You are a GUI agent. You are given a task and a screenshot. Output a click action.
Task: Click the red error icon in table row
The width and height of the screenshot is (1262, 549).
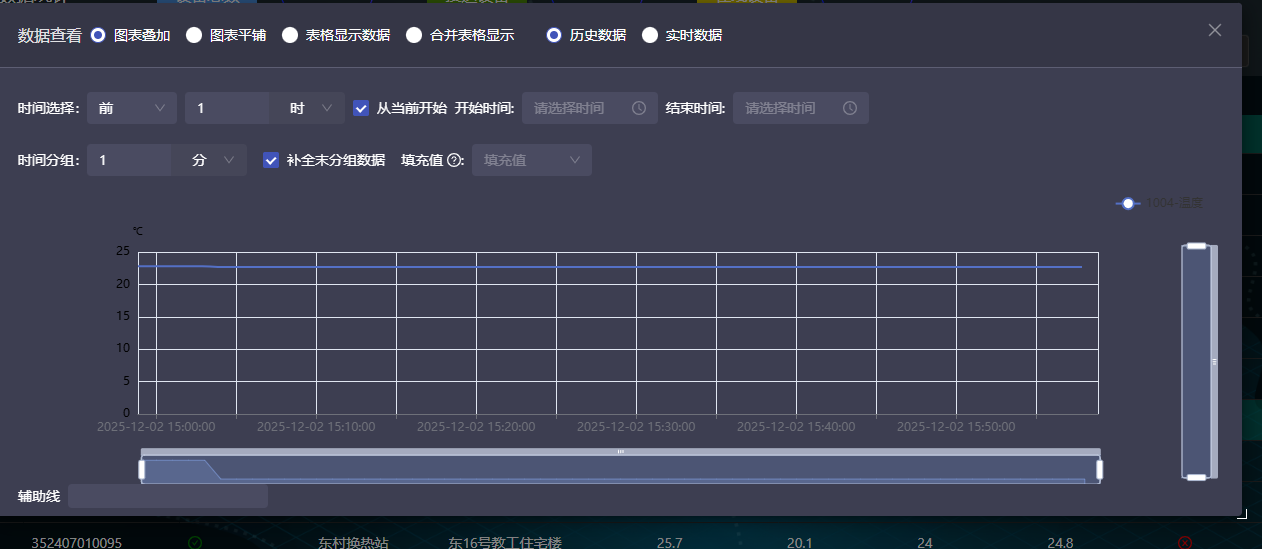pyautogui.click(x=1185, y=543)
